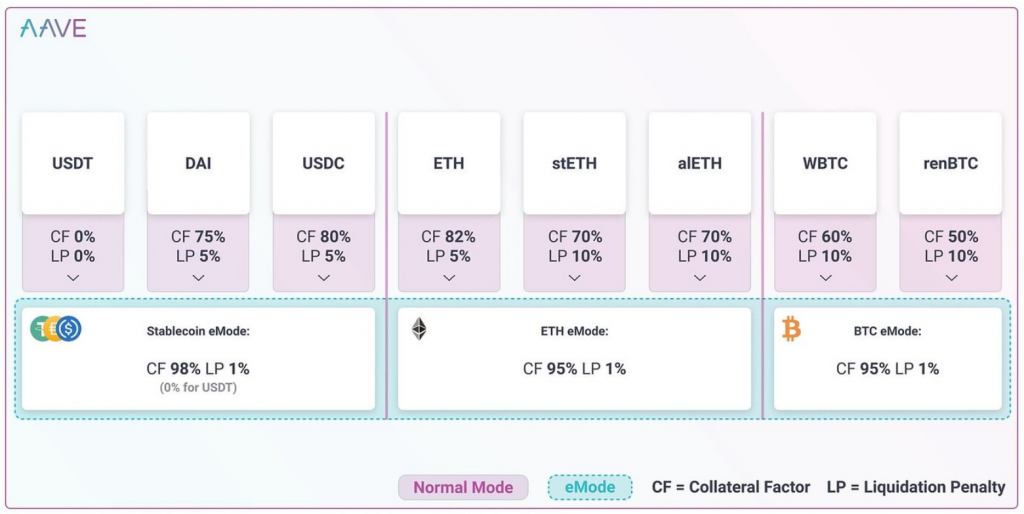The height and width of the screenshot is (514, 1024).
Task: Expand the alETH chevron
Action: (x=700, y=278)
